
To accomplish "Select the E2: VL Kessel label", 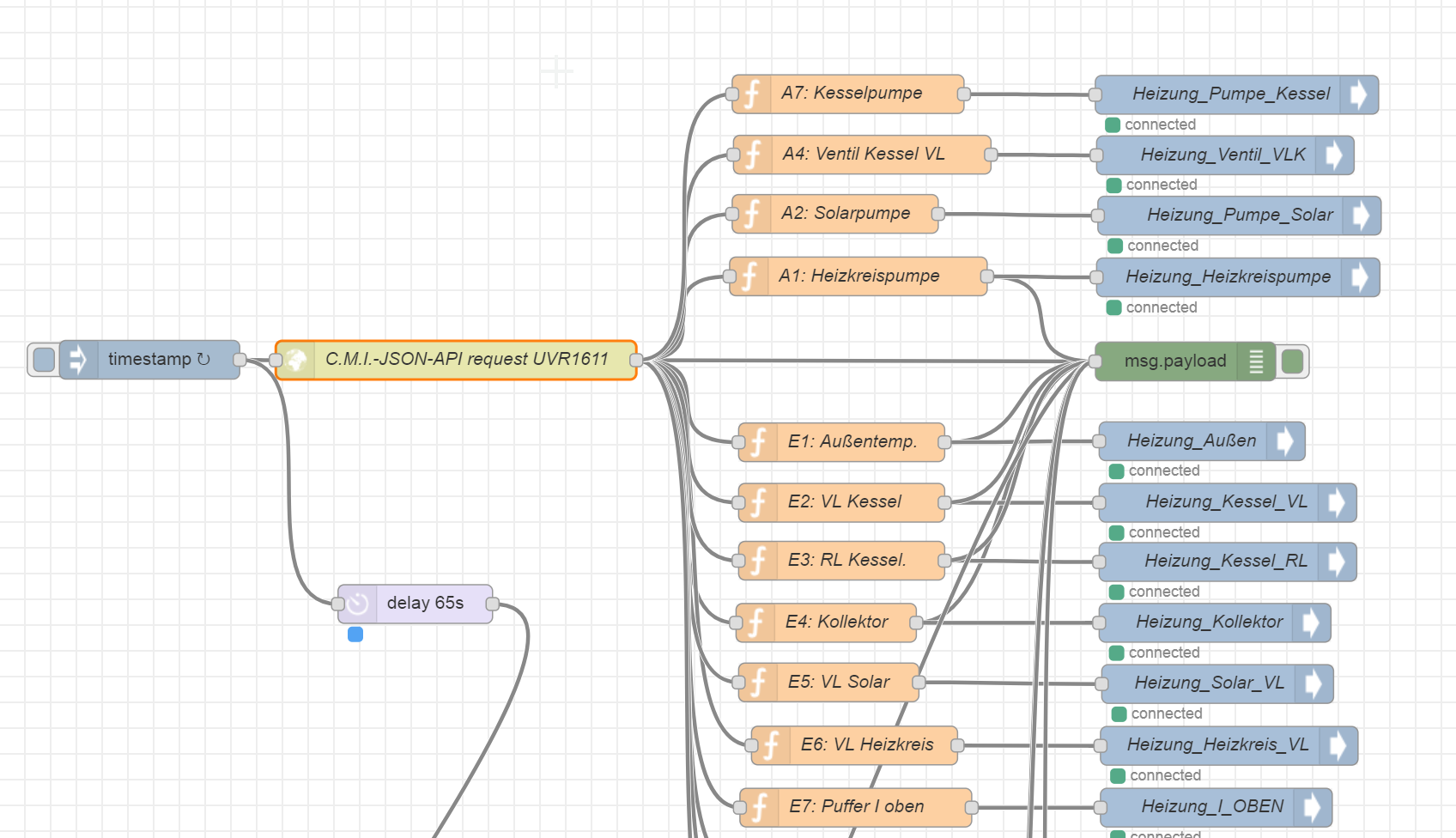I will coord(845,501).
